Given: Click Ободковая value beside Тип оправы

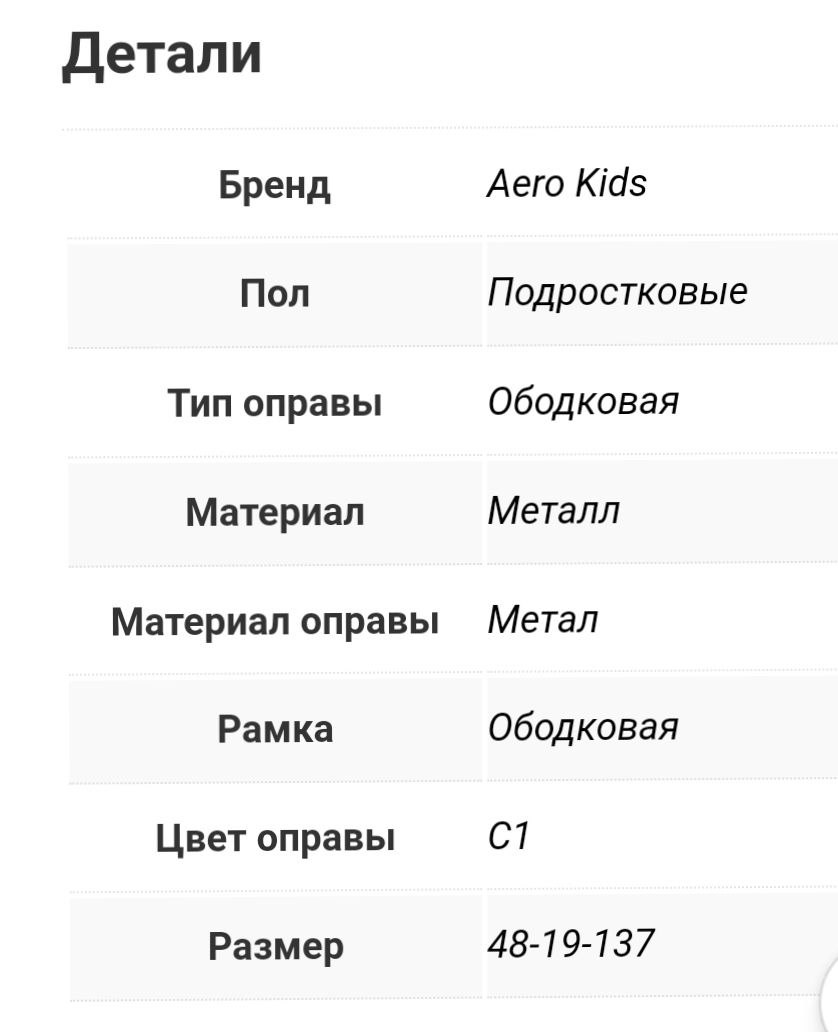Looking at the screenshot, I should (x=583, y=402).
